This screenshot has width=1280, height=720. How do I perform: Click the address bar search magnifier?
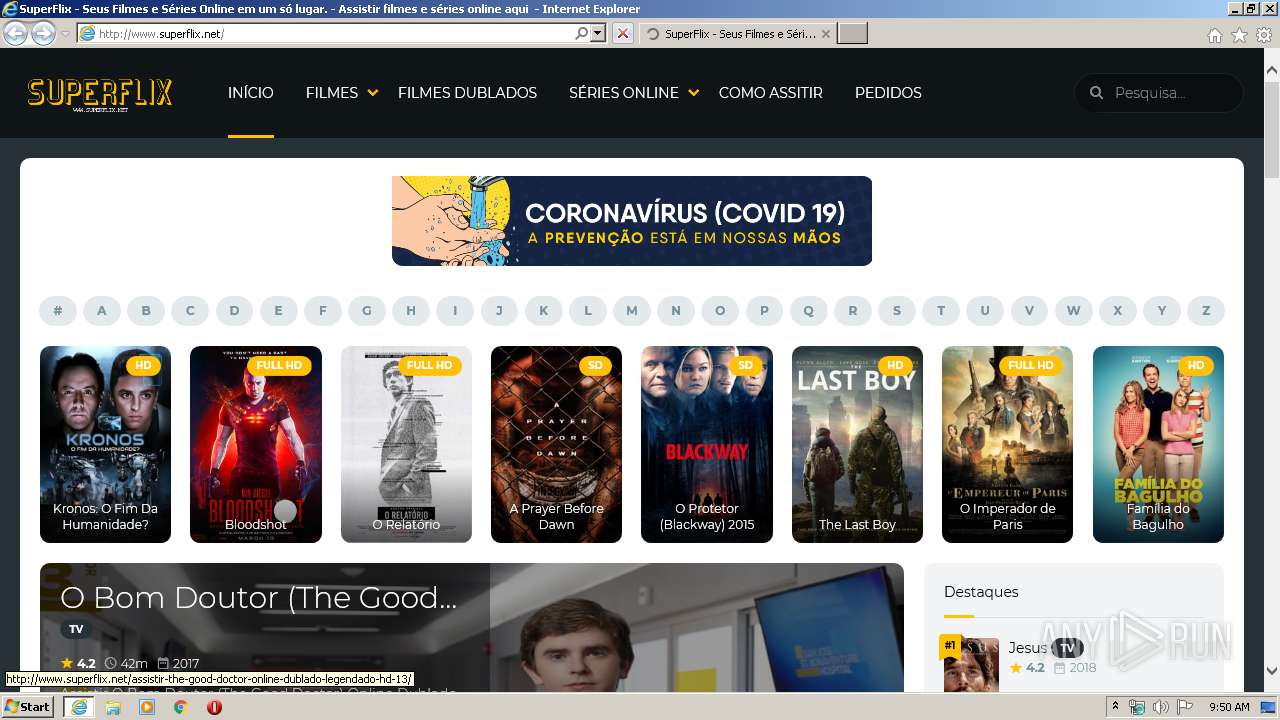581,33
